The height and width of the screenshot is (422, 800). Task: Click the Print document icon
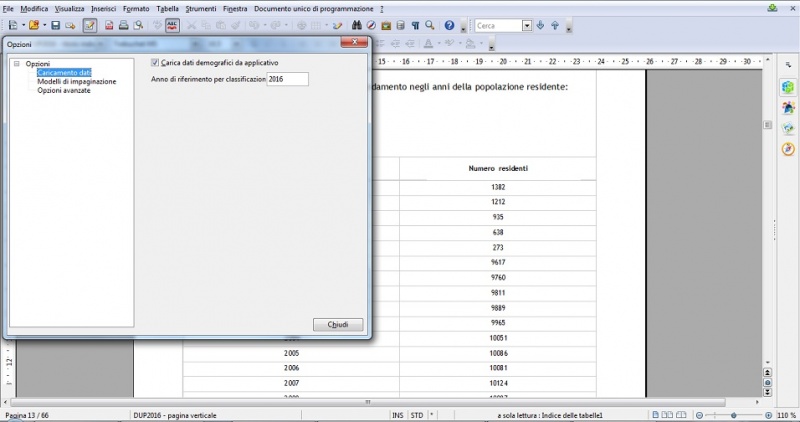coord(123,25)
